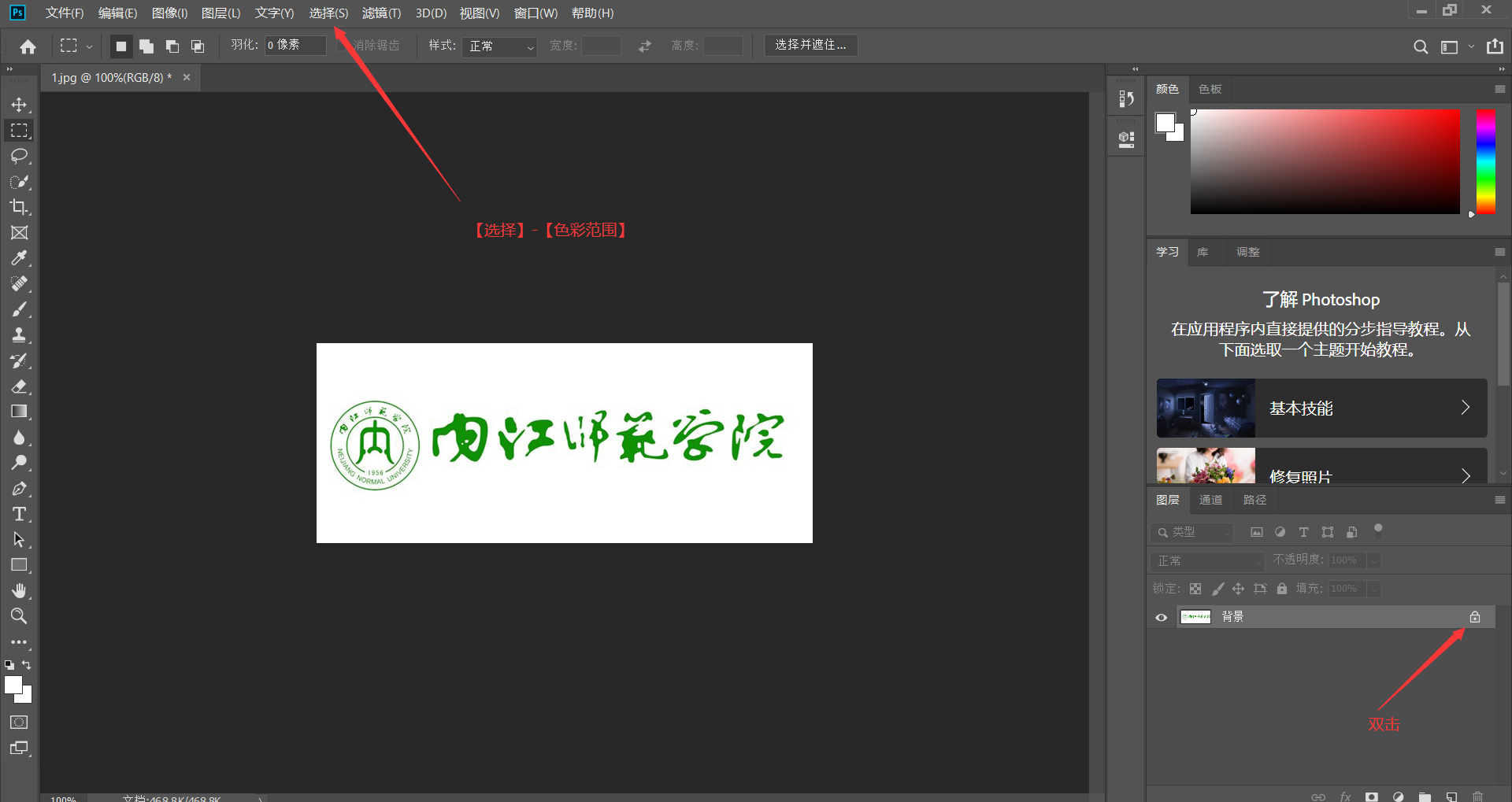
Task: Select the Quick Selection tool
Action: pos(19,182)
